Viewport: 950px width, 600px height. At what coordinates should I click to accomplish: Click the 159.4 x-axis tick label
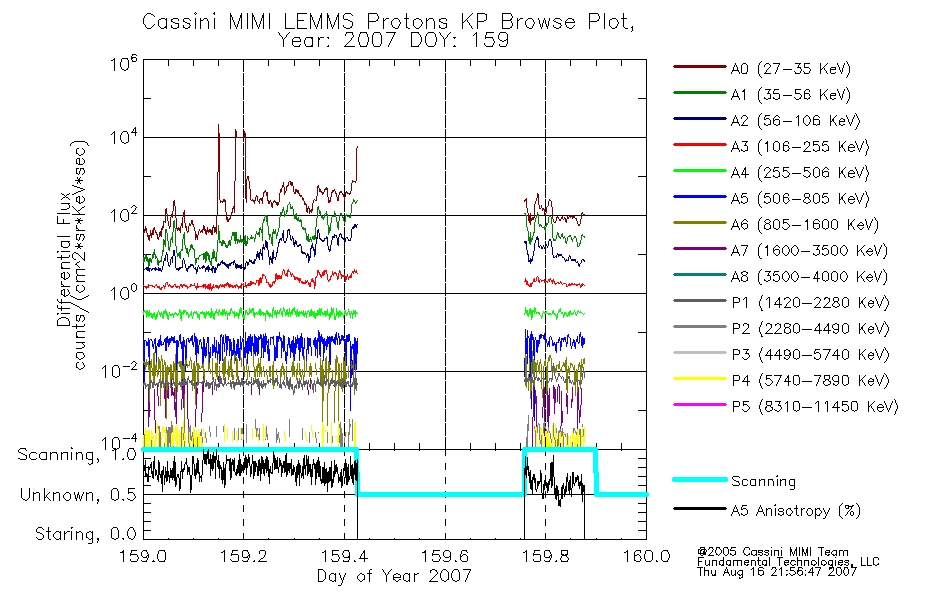pyautogui.click(x=344, y=556)
